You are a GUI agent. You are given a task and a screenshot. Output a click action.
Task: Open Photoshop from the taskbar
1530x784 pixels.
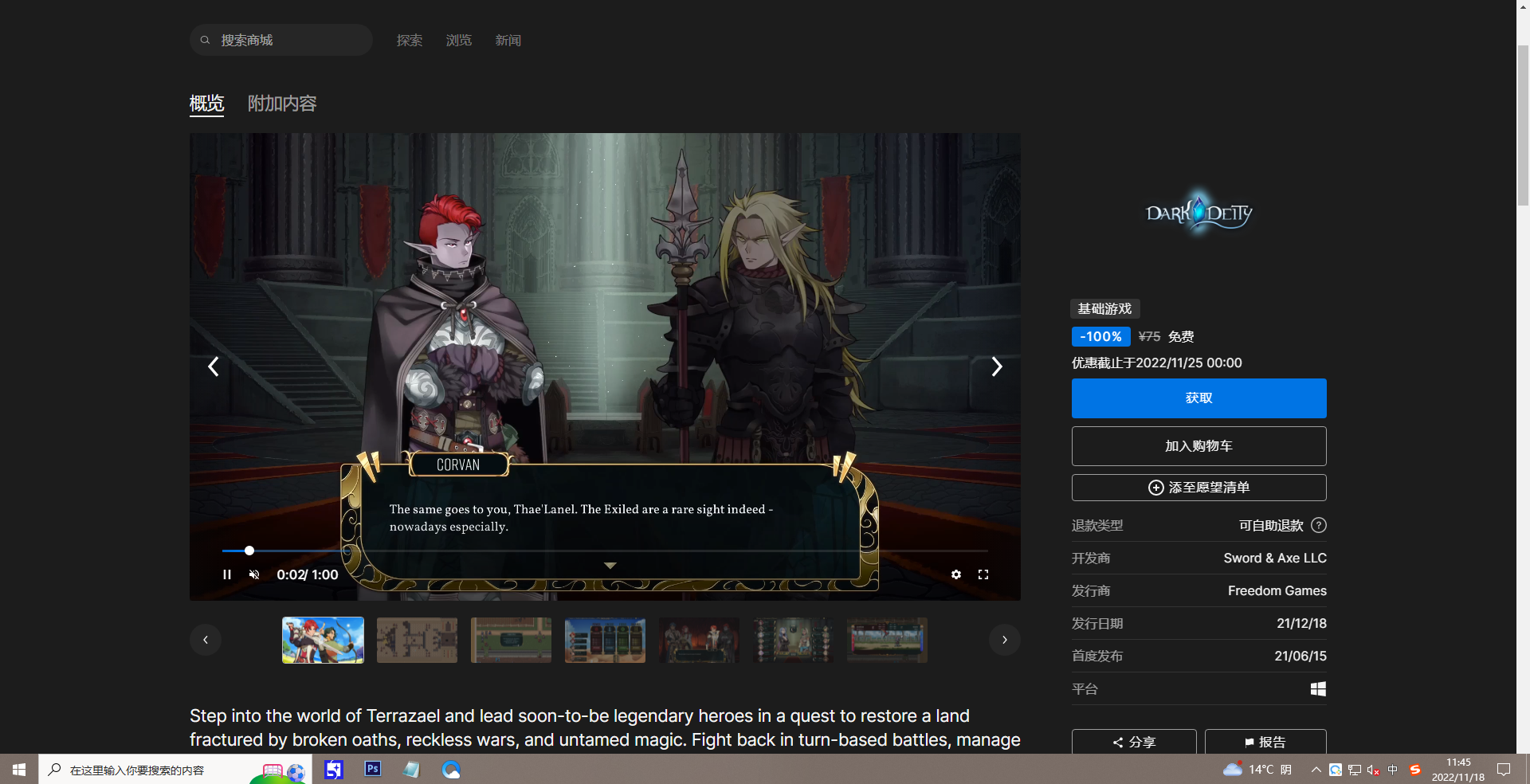372,770
